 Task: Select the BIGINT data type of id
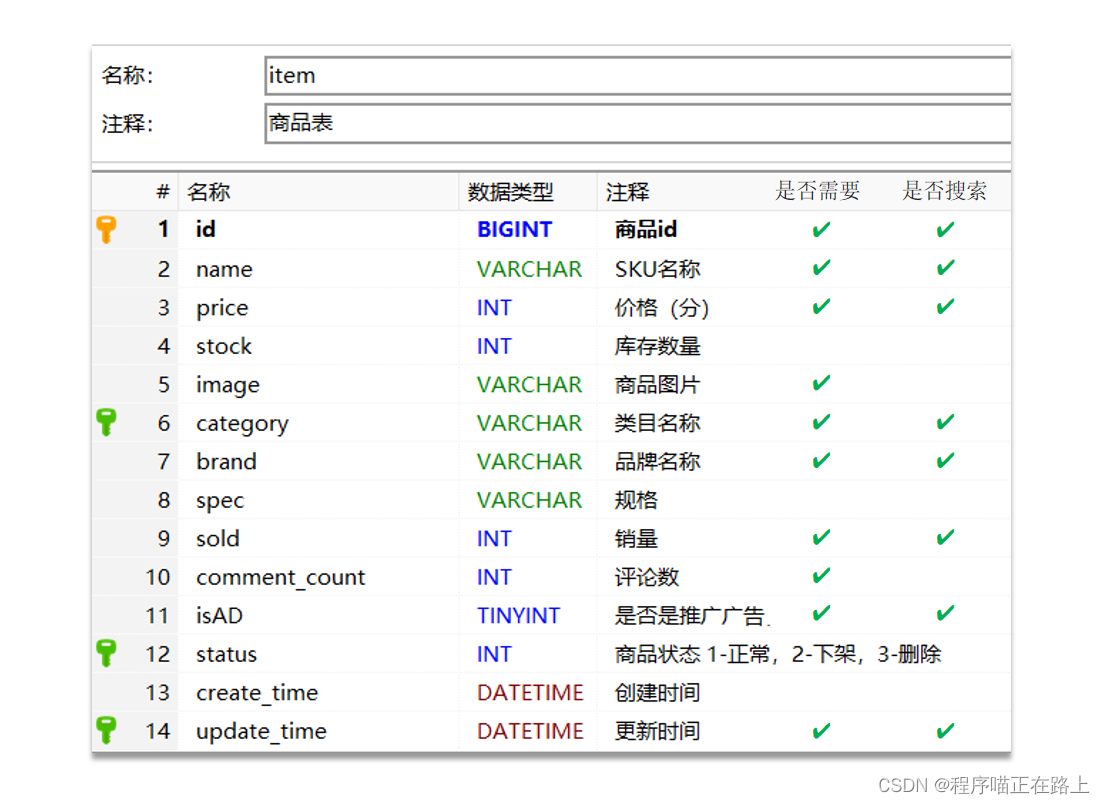pyautogui.click(x=514, y=230)
